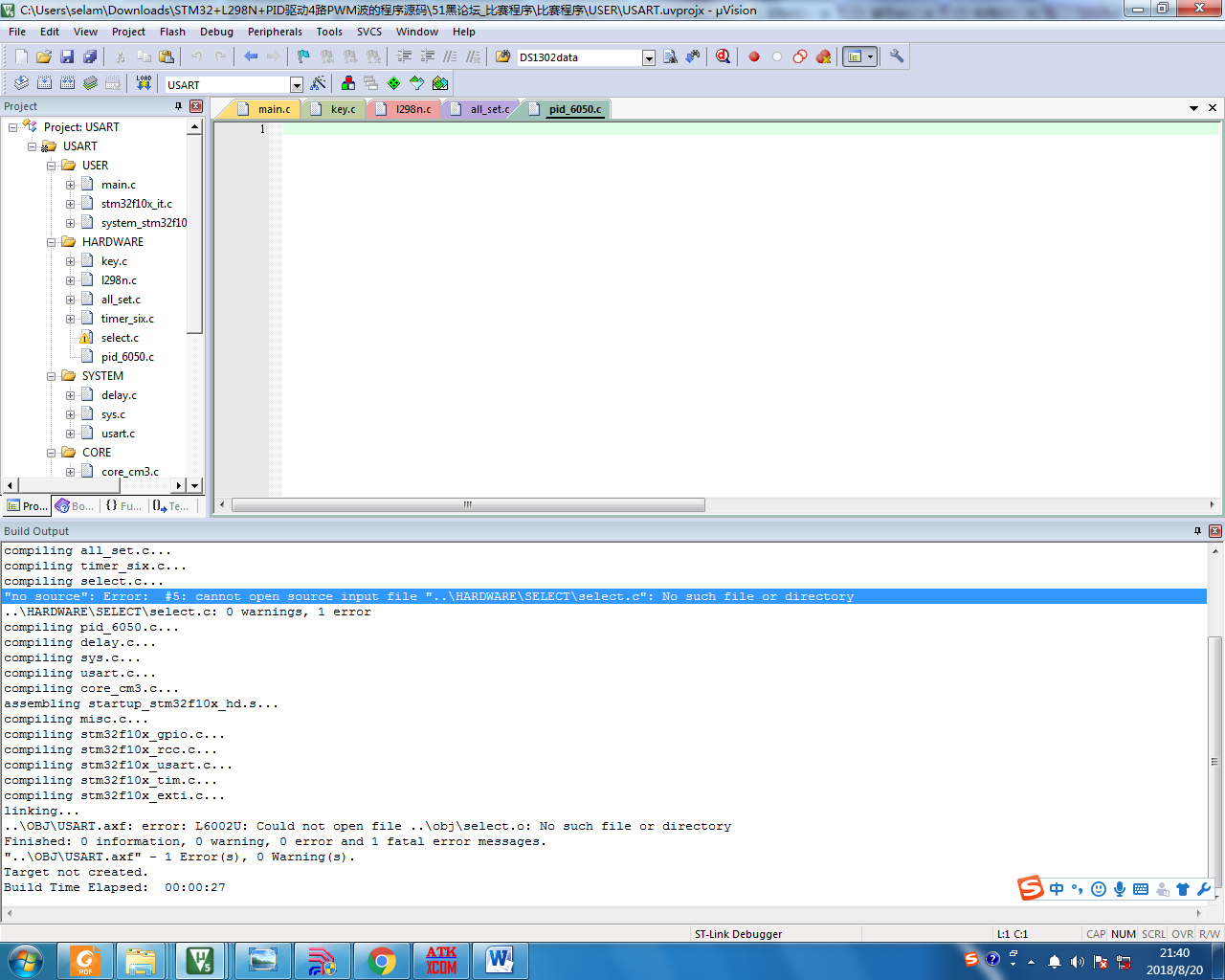1225x980 pixels.
Task: Open the Flash menu
Action: click(x=172, y=32)
